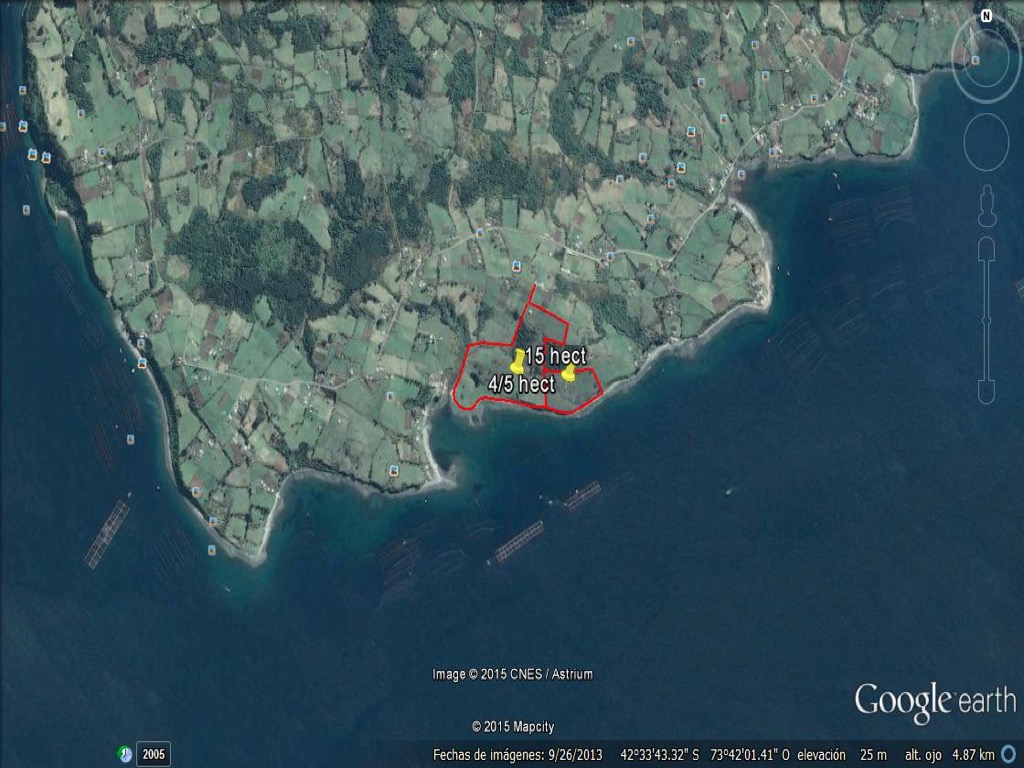The height and width of the screenshot is (768, 1024).
Task: Click the 2005 historical imagery button
Action: (153, 754)
